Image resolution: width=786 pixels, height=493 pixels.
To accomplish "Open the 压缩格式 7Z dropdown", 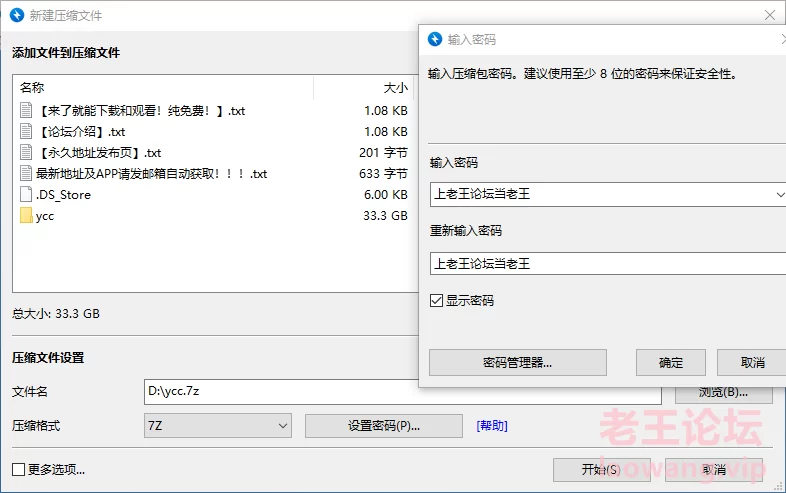I will coord(218,426).
